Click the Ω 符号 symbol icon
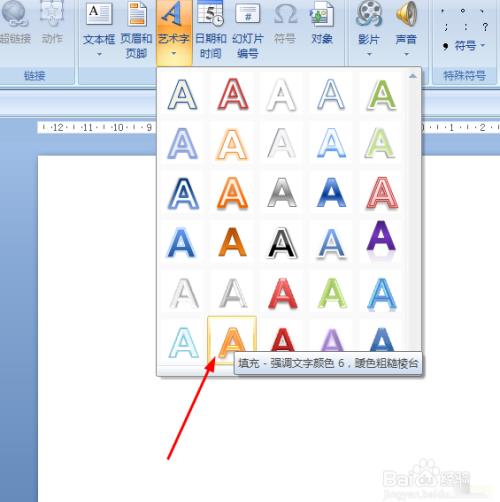The height and width of the screenshot is (502, 500). click(x=285, y=23)
